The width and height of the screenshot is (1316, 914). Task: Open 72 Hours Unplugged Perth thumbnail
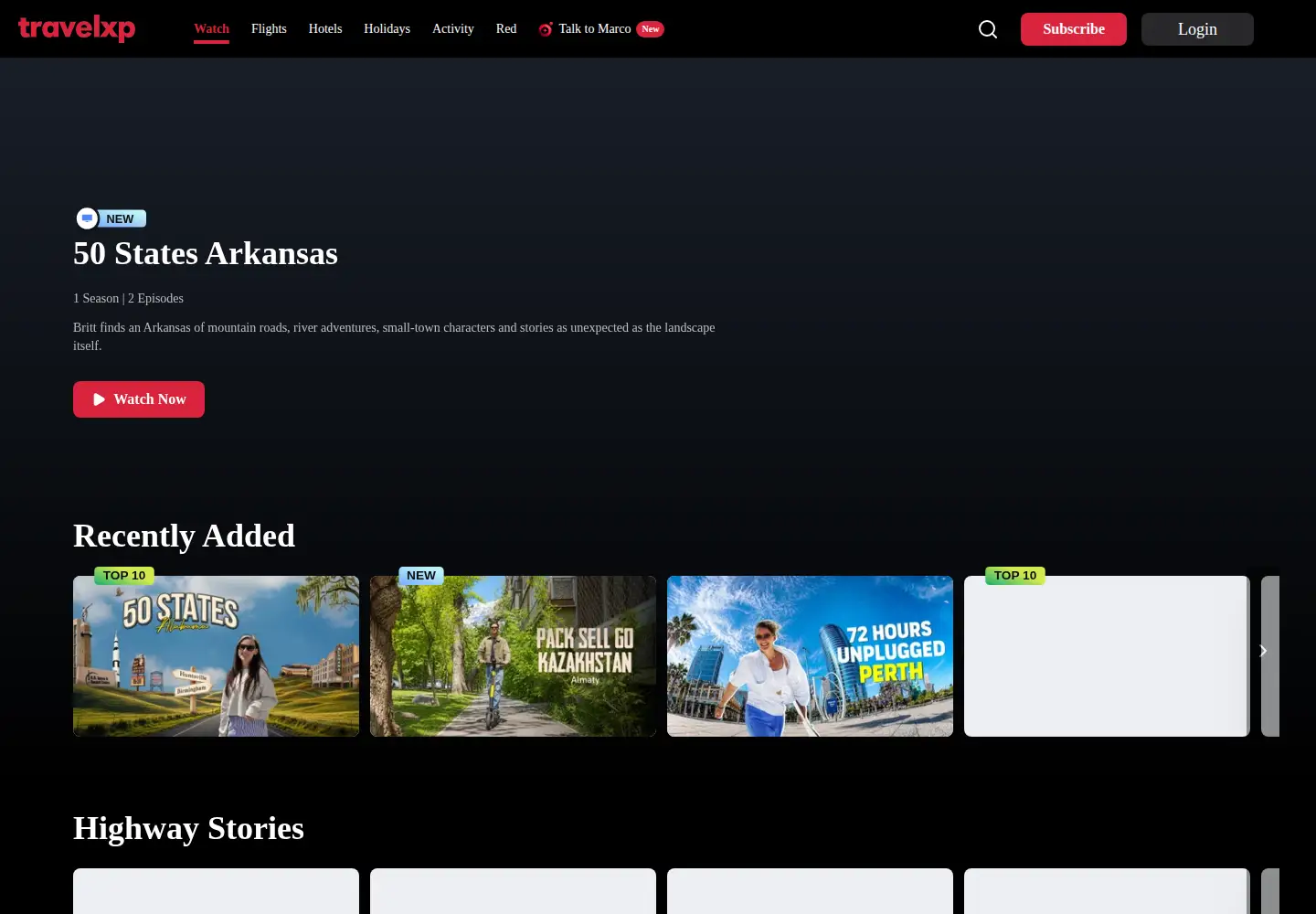tap(810, 656)
